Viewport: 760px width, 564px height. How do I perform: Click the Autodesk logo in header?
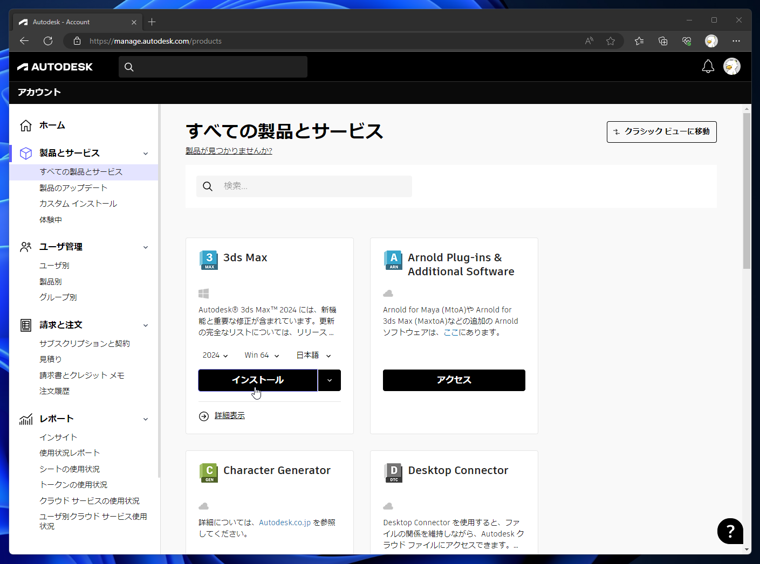[55, 67]
